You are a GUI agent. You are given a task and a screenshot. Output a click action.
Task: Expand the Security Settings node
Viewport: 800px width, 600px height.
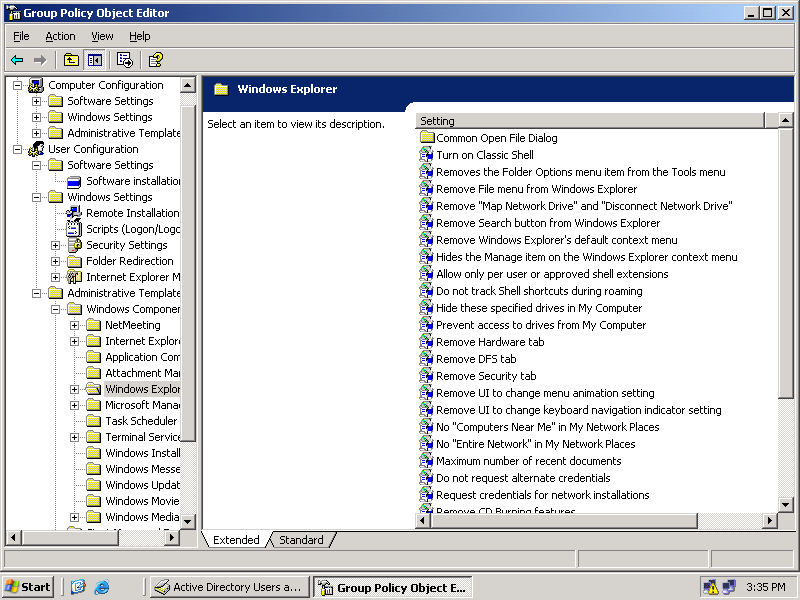(55, 245)
